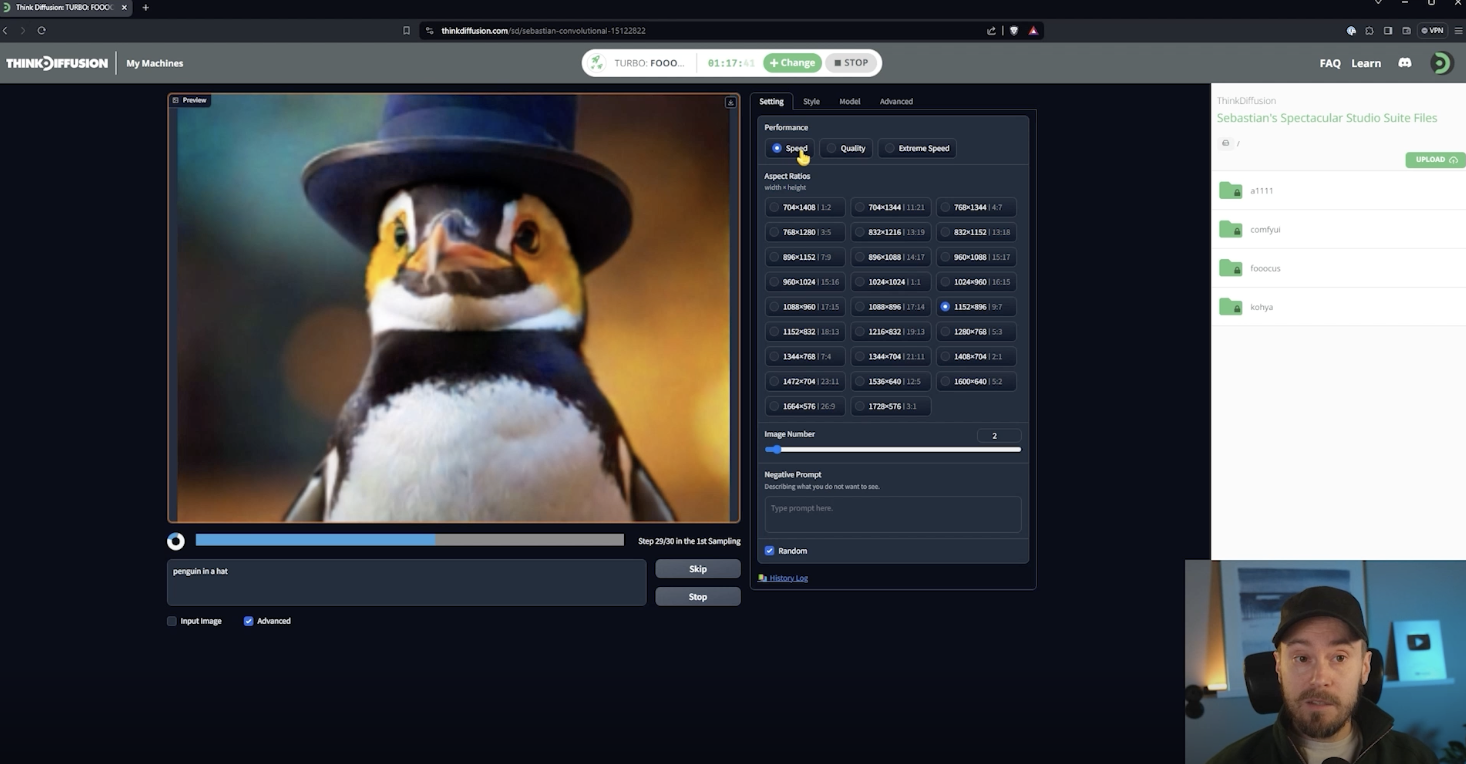Click the Negative Prompt text area
Image resolution: width=1466 pixels, height=764 pixels.
tap(893, 514)
